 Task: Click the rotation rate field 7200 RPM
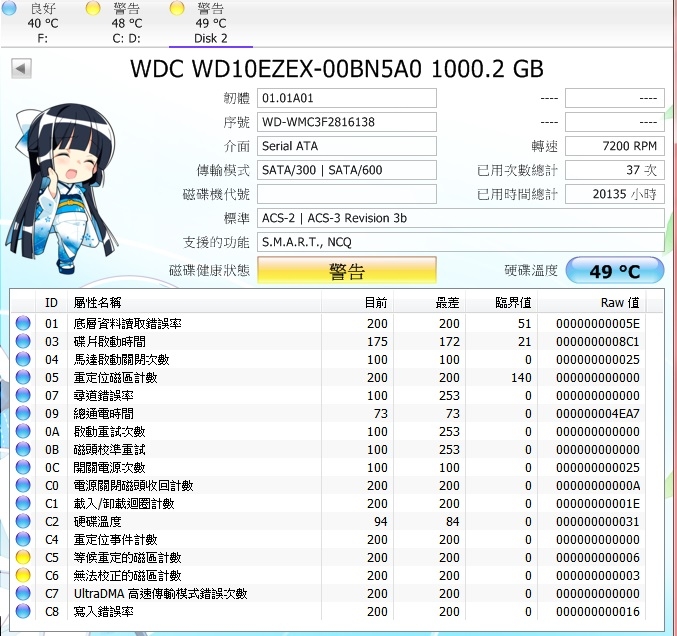click(x=615, y=146)
